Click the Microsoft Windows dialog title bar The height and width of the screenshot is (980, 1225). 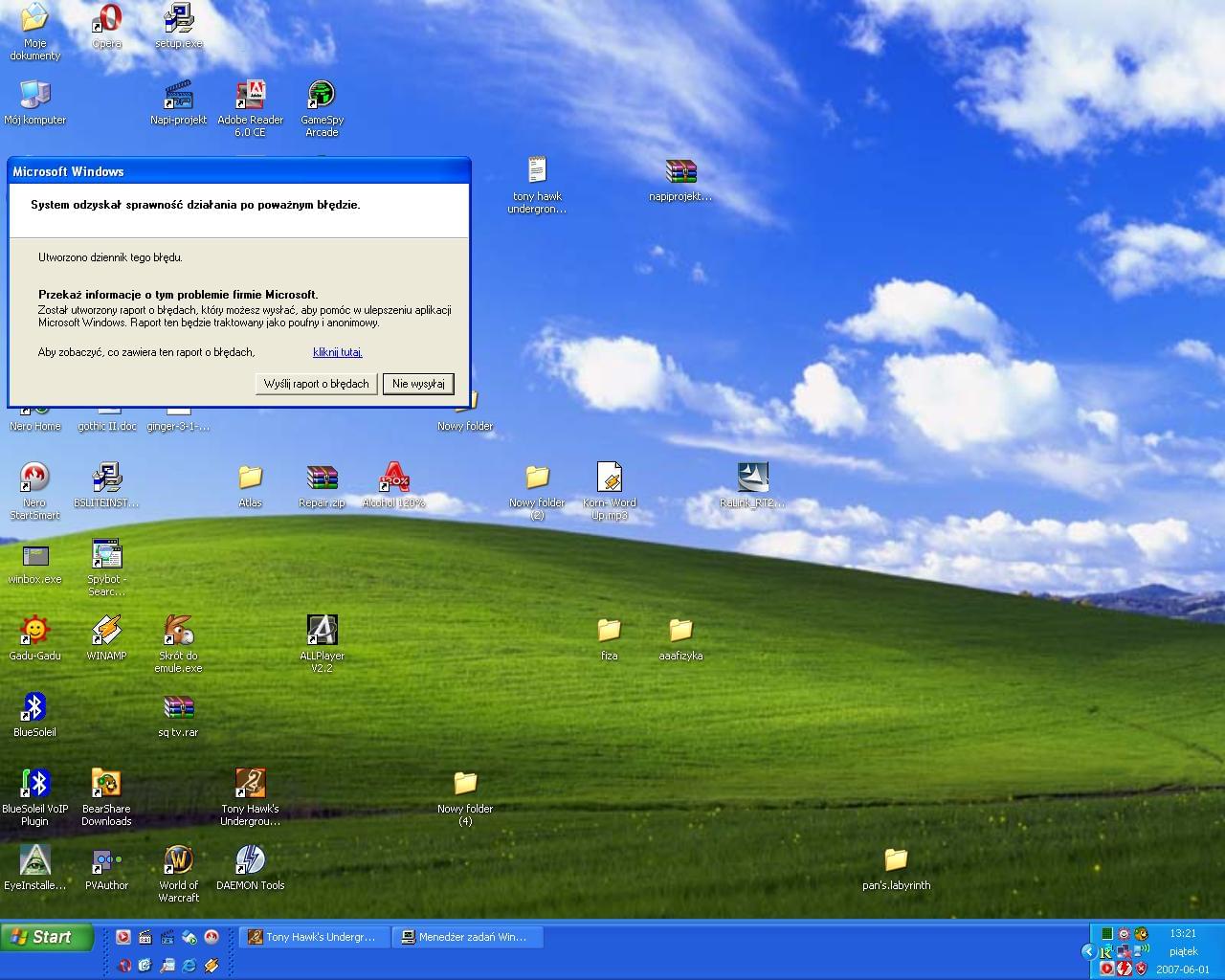(239, 171)
